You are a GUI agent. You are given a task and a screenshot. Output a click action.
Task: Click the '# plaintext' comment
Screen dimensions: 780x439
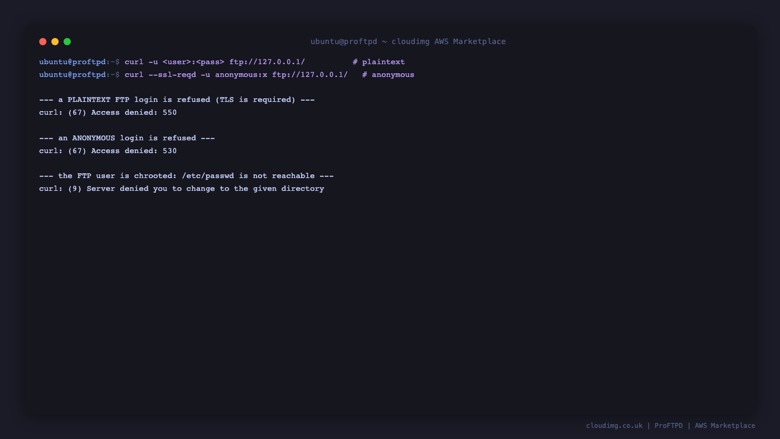click(379, 62)
